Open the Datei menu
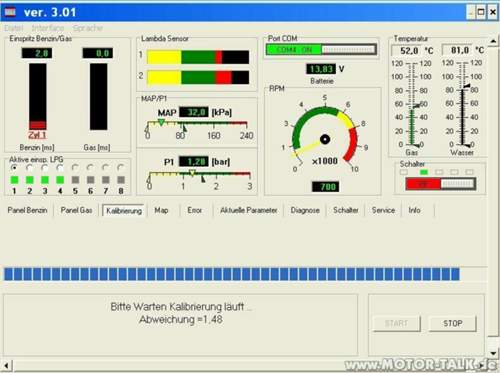Image resolution: width=500 pixels, height=373 pixels. click(x=14, y=28)
